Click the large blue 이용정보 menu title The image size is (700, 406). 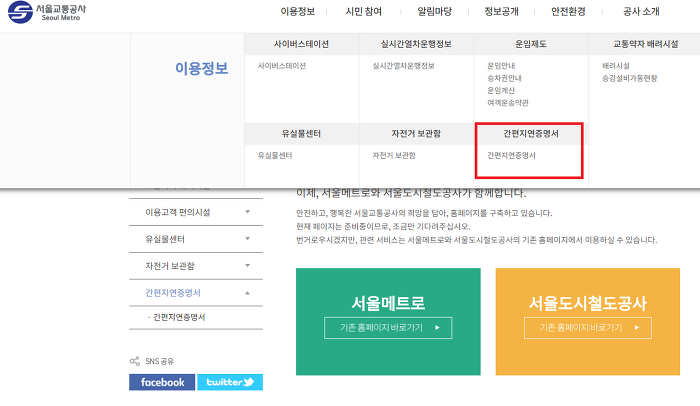pyautogui.click(x=202, y=68)
